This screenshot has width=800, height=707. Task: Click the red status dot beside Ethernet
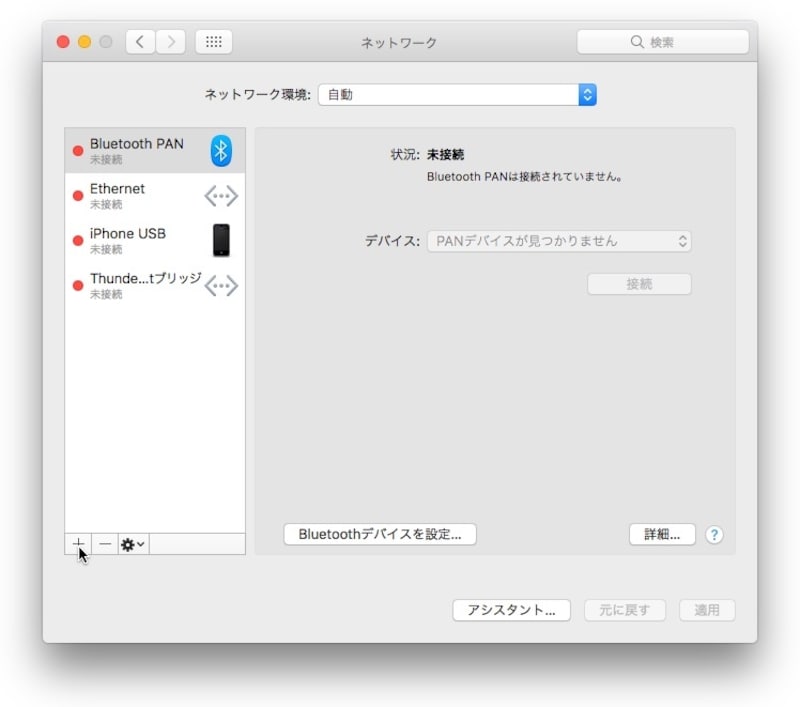tap(78, 196)
